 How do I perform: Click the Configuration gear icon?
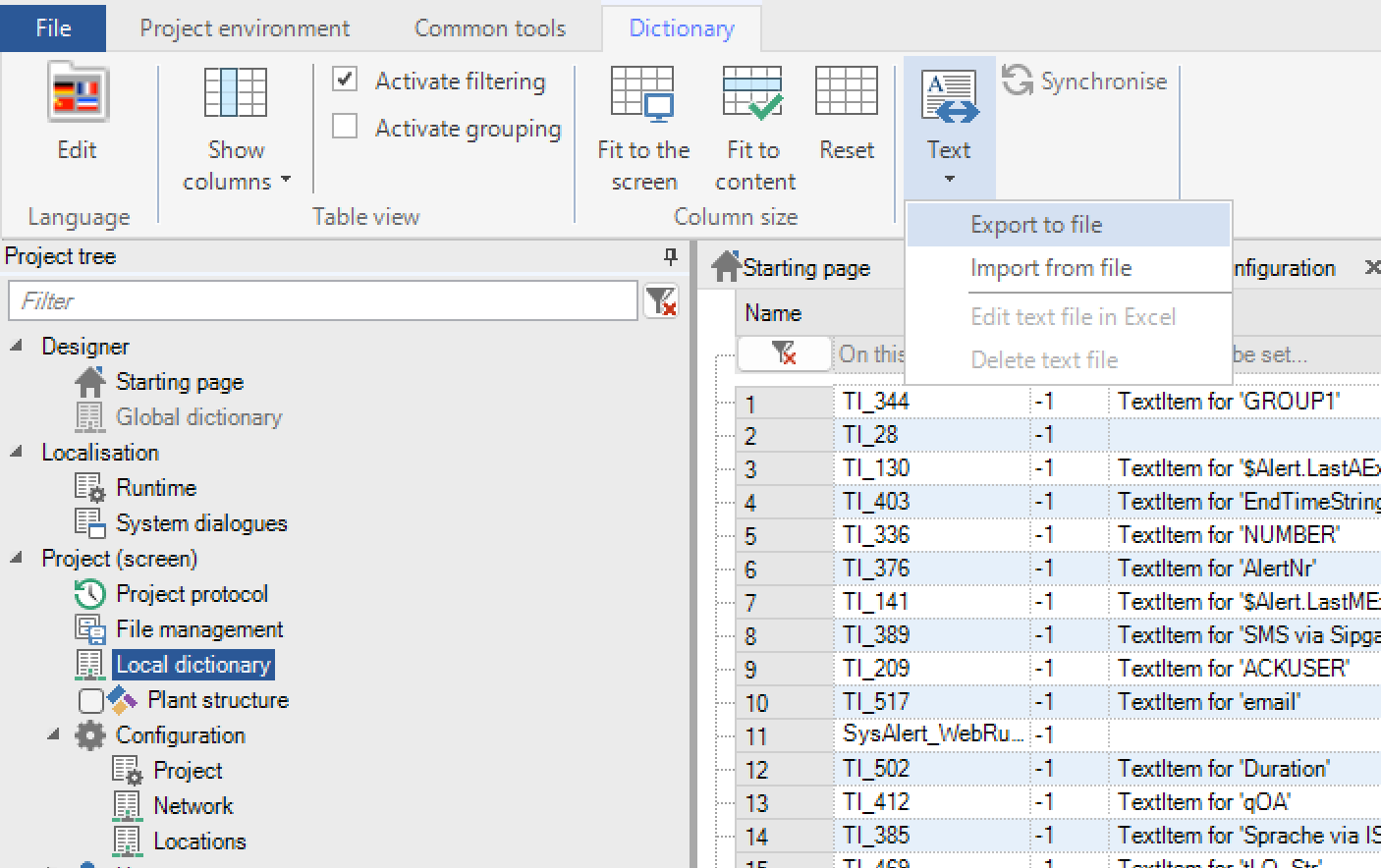coord(90,735)
